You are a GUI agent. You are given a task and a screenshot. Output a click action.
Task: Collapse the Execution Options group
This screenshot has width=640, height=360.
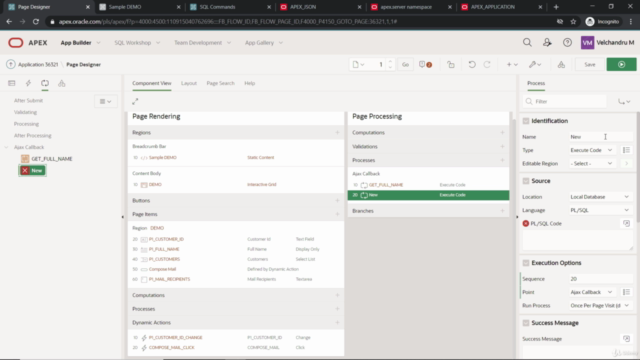[x=526, y=263]
